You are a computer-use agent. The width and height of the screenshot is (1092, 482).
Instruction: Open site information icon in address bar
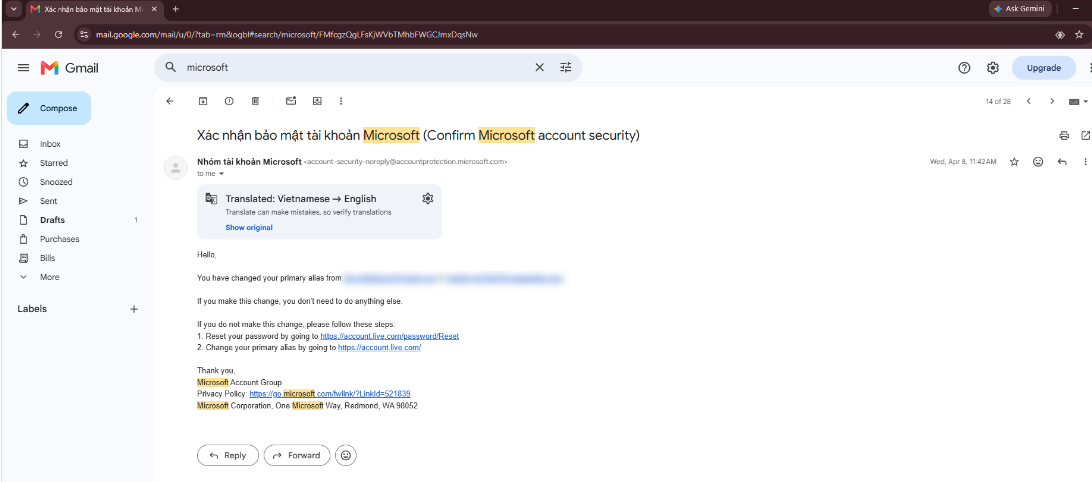[x=84, y=34]
